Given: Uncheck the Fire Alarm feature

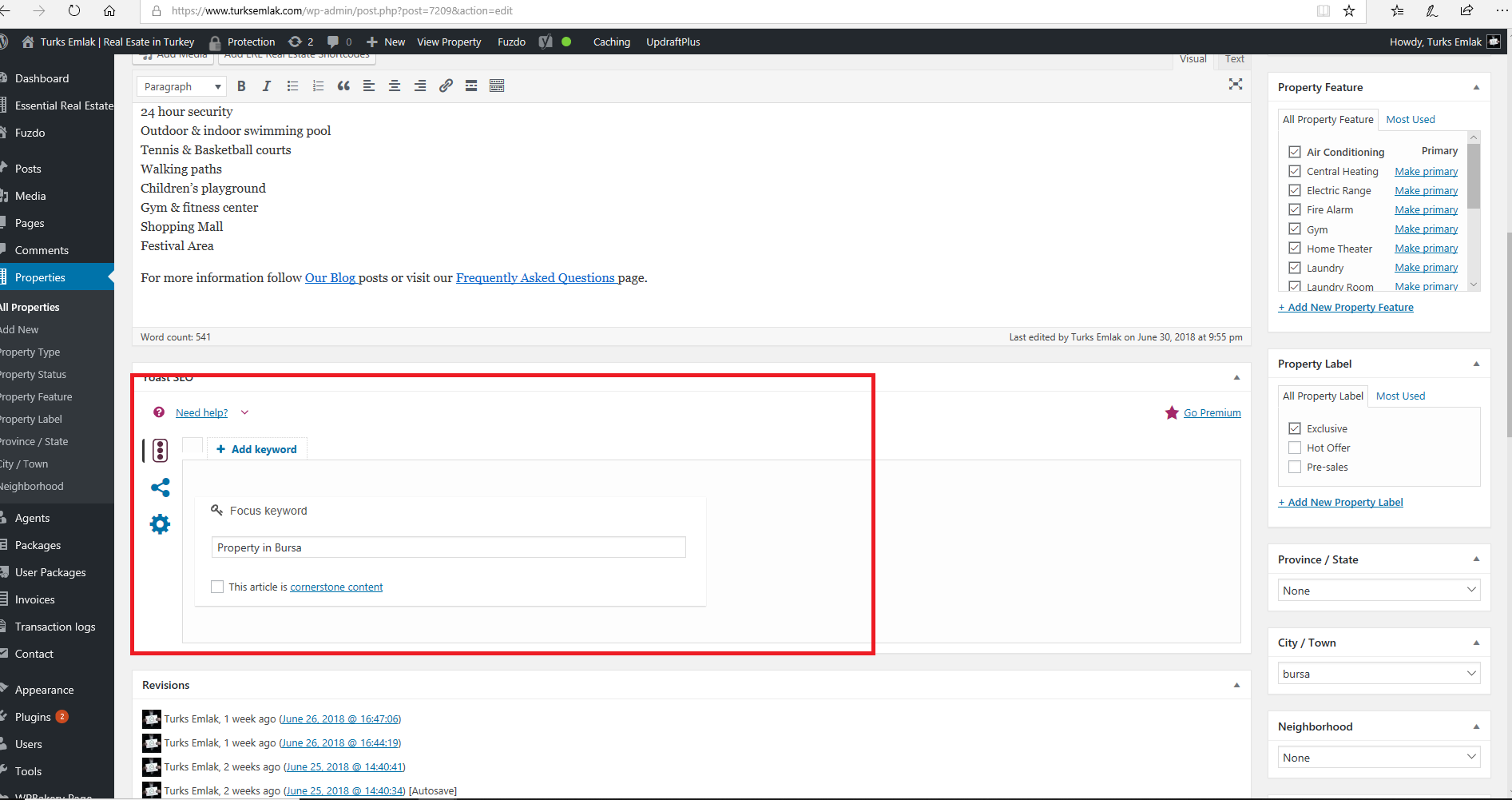Looking at the screenshot, I should [x=1295, y=209].
